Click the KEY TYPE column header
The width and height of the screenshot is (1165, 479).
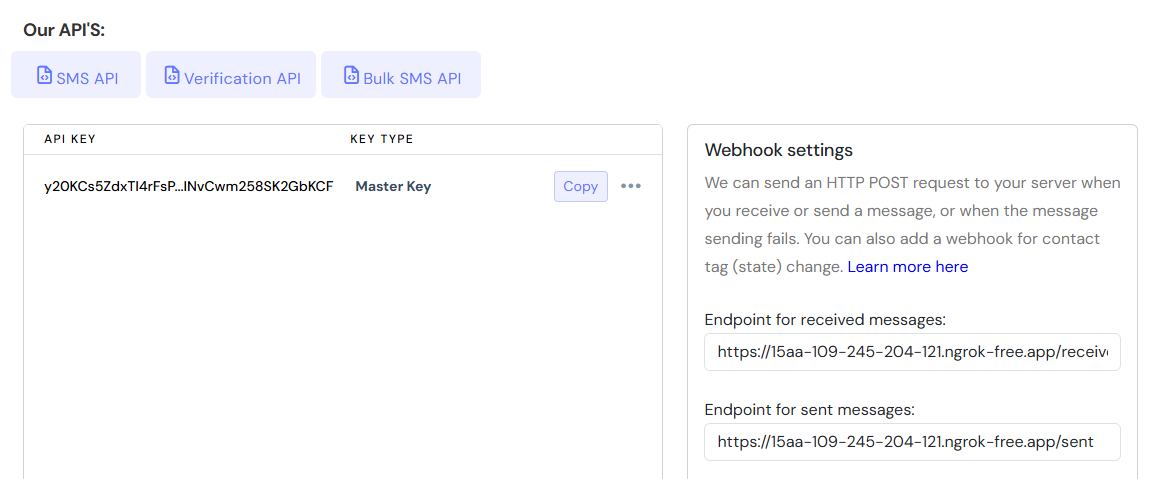381,139
